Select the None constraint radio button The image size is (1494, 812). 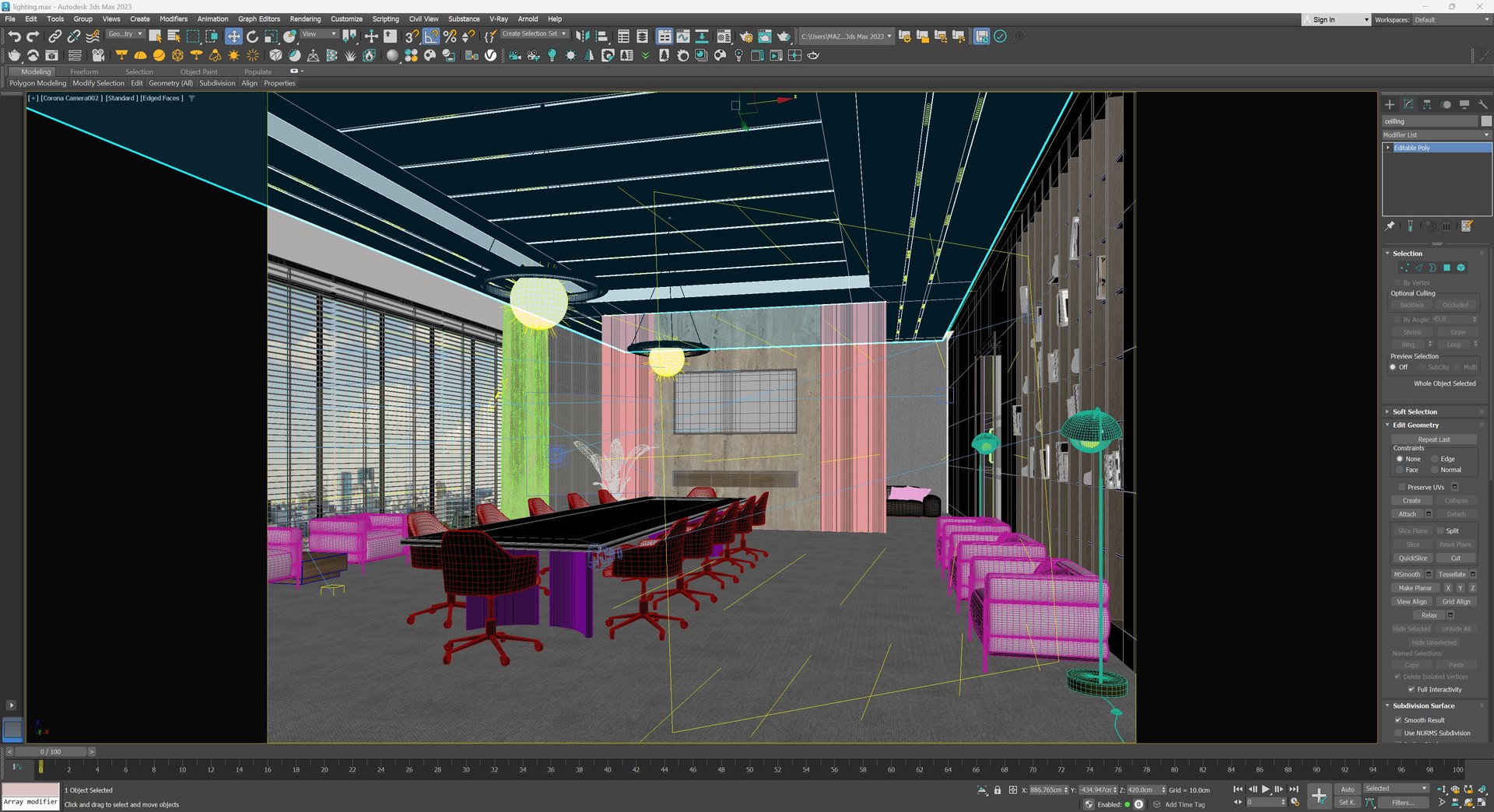(x=1400, y=459)
